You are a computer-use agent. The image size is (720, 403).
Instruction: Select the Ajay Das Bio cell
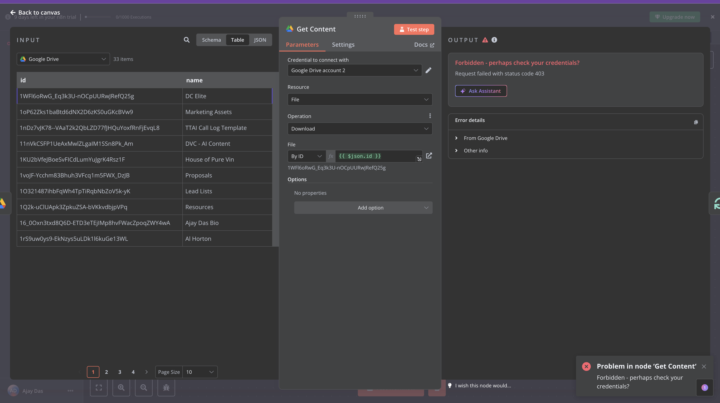(227, 223)
